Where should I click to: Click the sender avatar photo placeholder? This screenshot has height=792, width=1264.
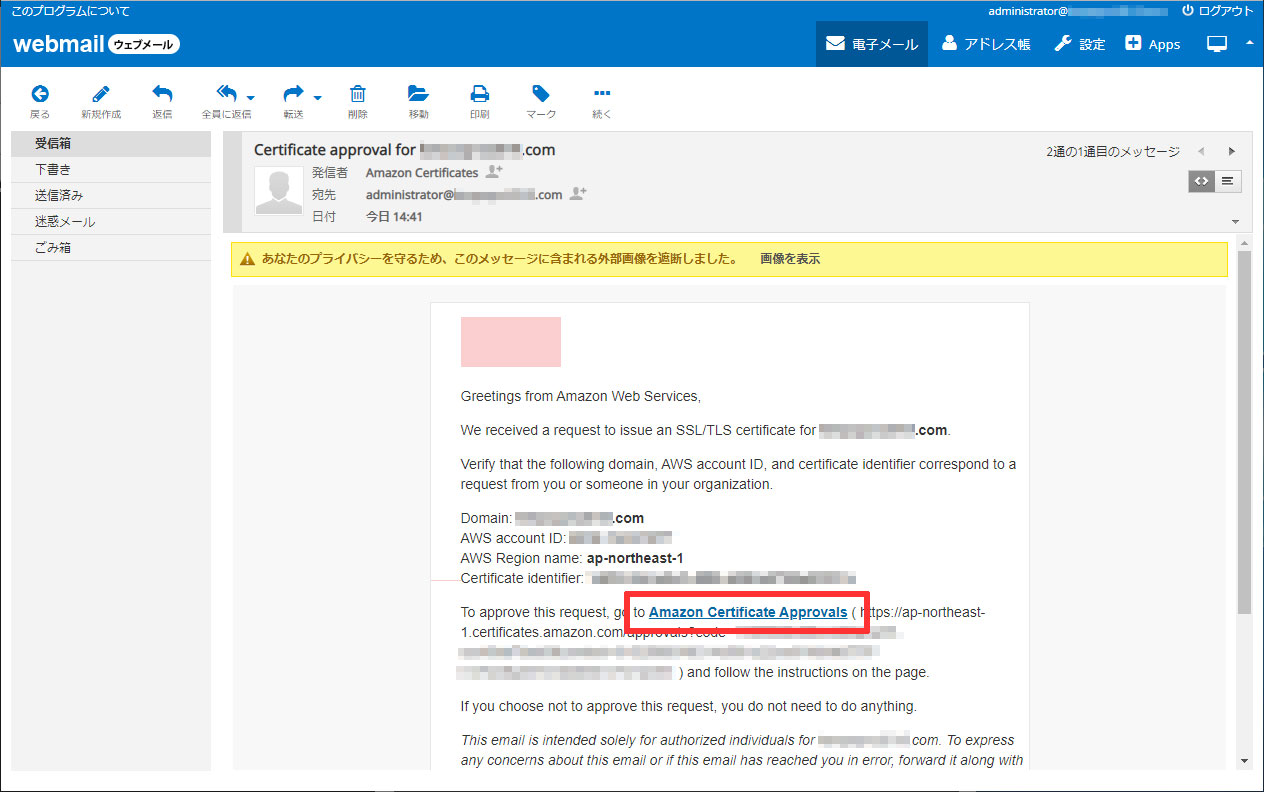[x=279, y=191]
